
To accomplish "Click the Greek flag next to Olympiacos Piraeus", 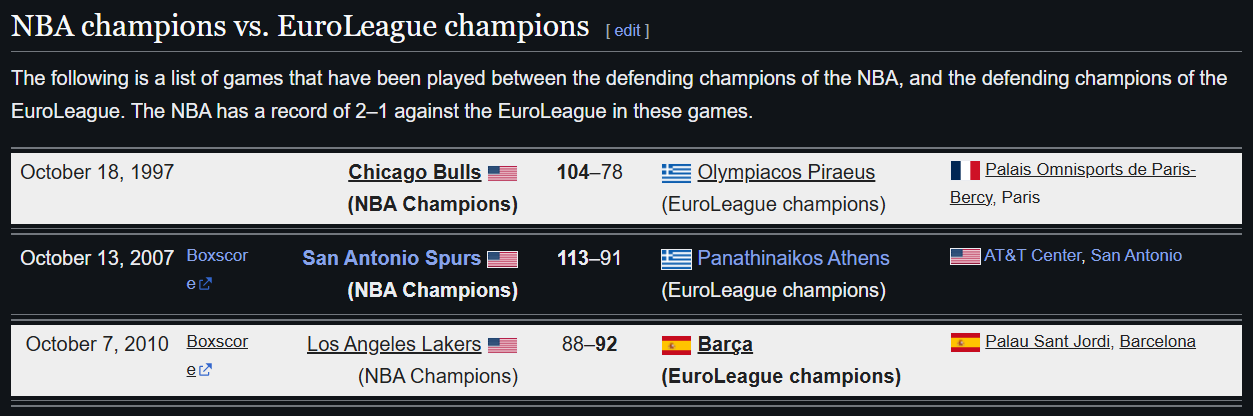I will (x=677, y=173).
